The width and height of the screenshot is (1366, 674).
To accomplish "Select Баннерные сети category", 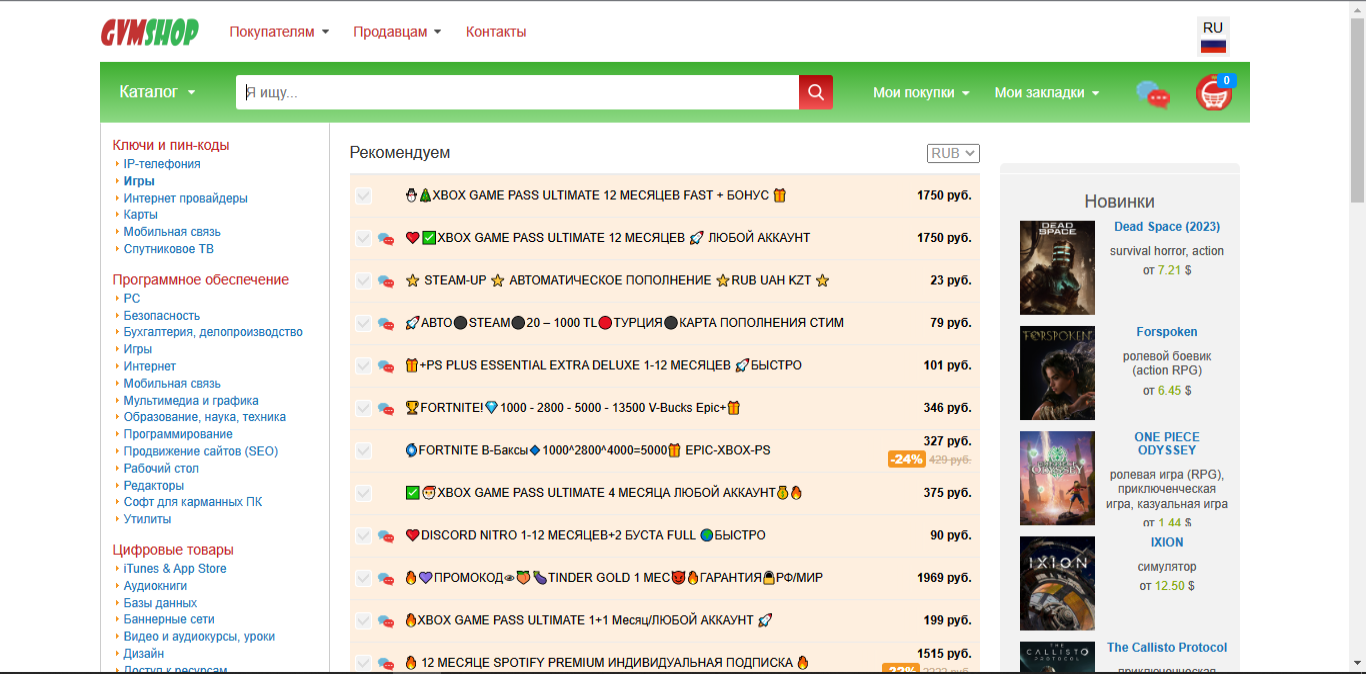I will click(x=169, y=620).
